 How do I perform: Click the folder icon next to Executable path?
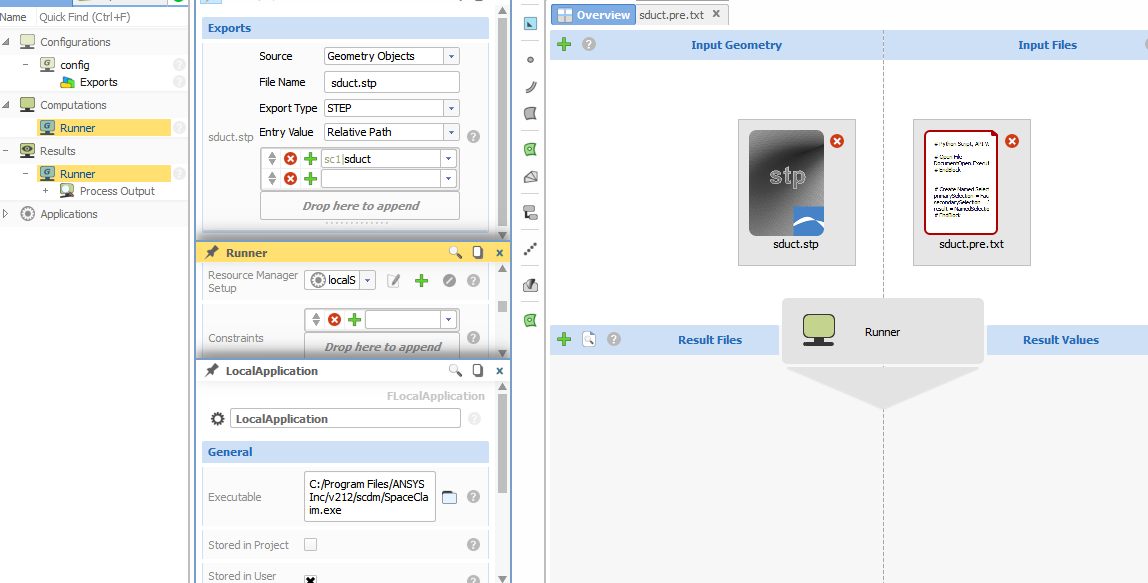[x=450, y=497]
